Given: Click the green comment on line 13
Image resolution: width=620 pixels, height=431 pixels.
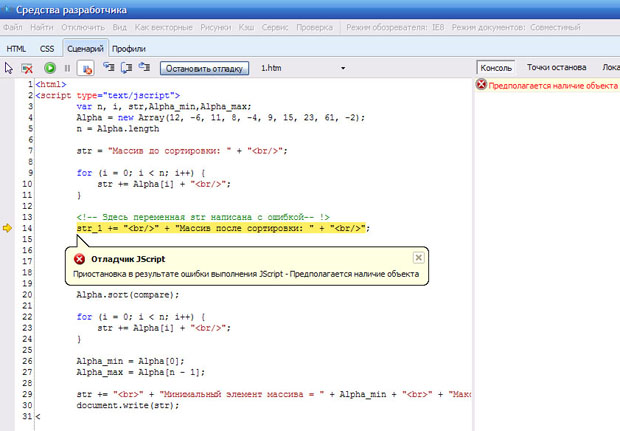Looking at the screenshot, I should (203, 217).
